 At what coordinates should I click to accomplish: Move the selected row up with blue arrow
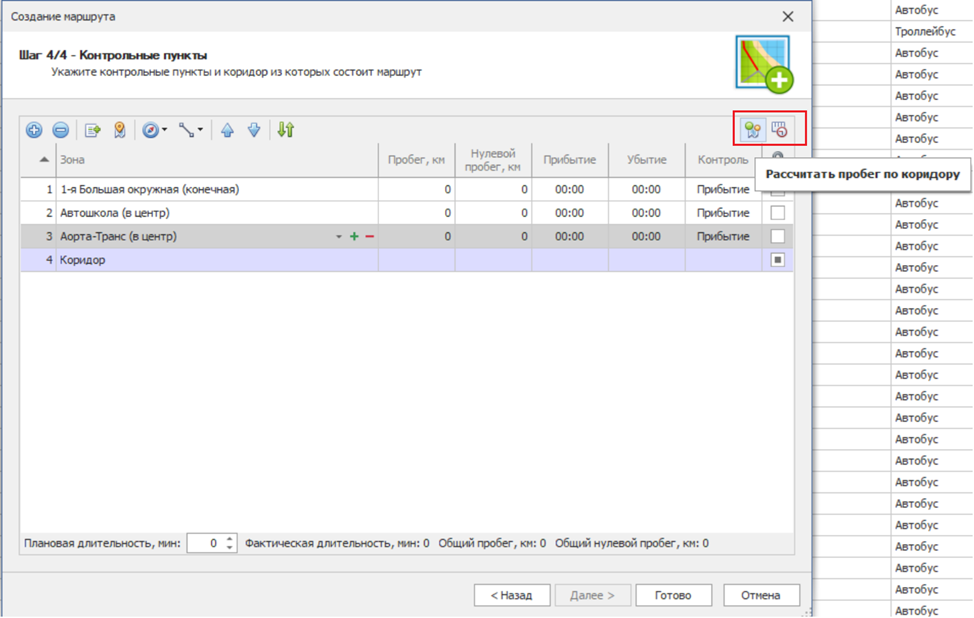(228, 130)
